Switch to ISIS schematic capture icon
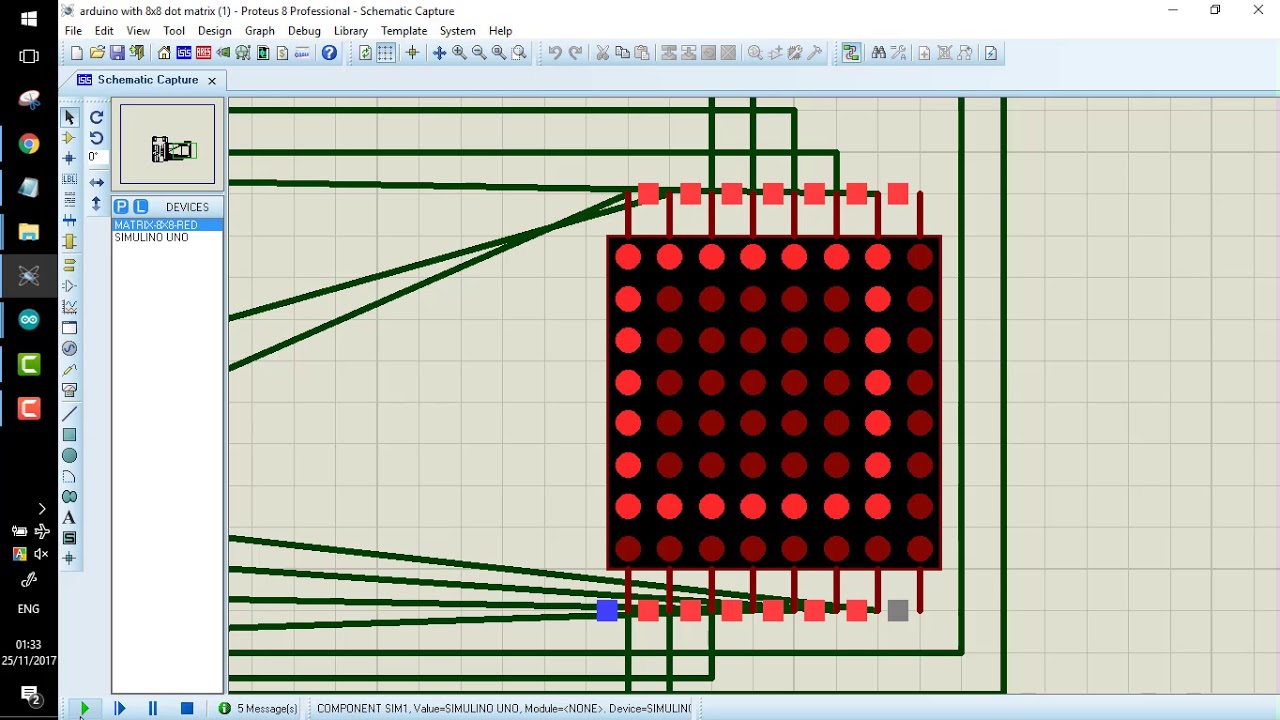This screenshot has width=1280, height=720. coord(184,53)
